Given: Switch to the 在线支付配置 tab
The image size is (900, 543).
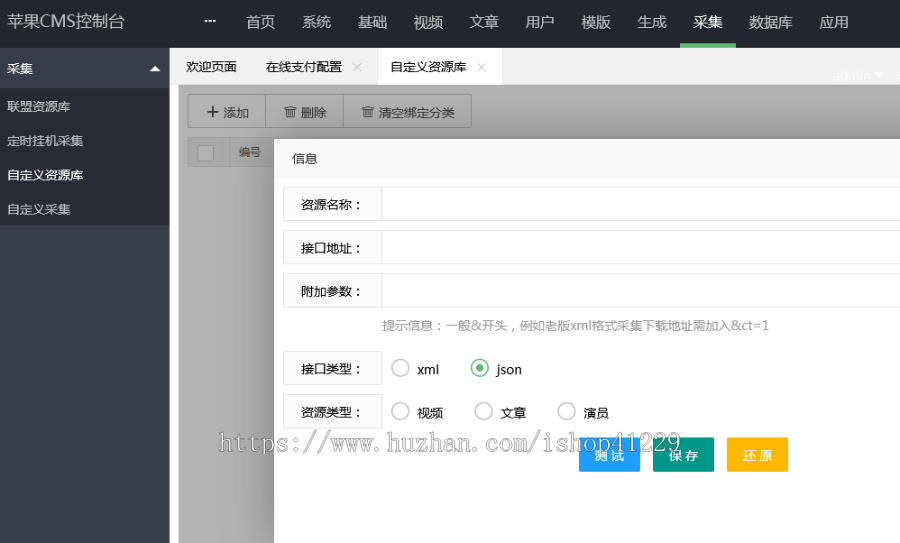Looking at the screenshot, I should (304, 67).
